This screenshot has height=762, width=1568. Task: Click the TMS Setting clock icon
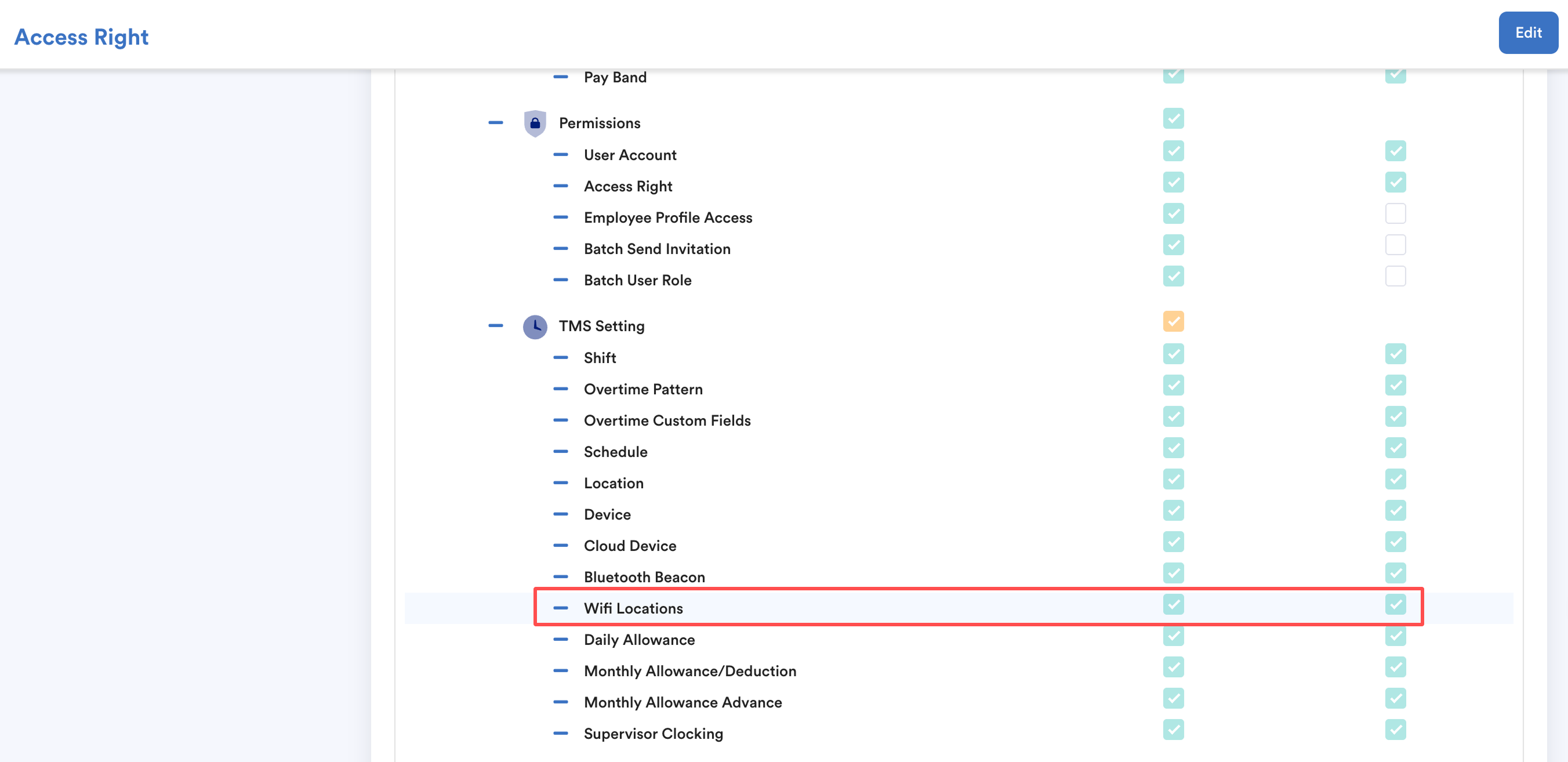[535, 327]
